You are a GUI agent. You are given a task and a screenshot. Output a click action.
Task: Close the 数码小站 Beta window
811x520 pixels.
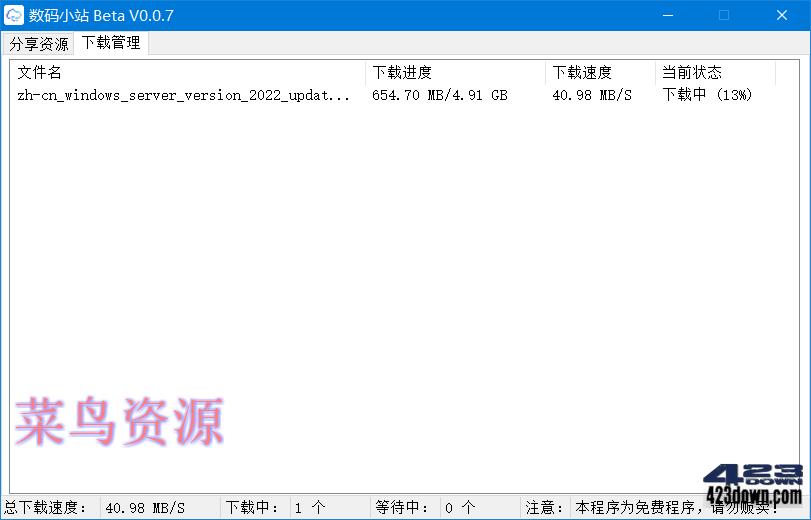tap(782, 15)
